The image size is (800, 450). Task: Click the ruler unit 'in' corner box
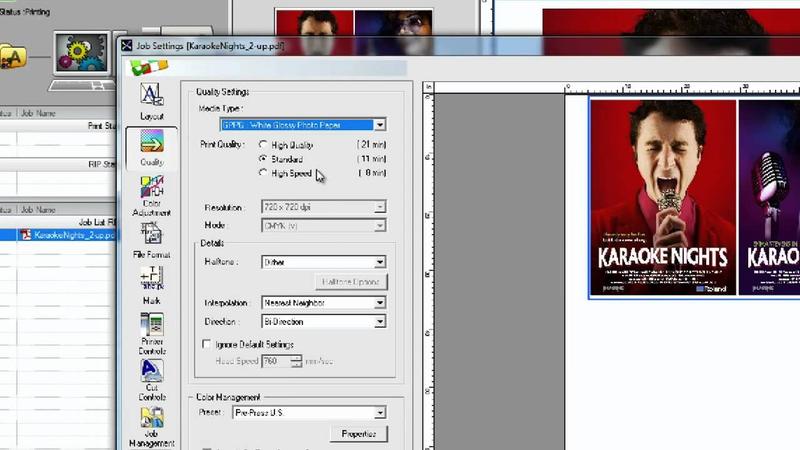[428, 87]
